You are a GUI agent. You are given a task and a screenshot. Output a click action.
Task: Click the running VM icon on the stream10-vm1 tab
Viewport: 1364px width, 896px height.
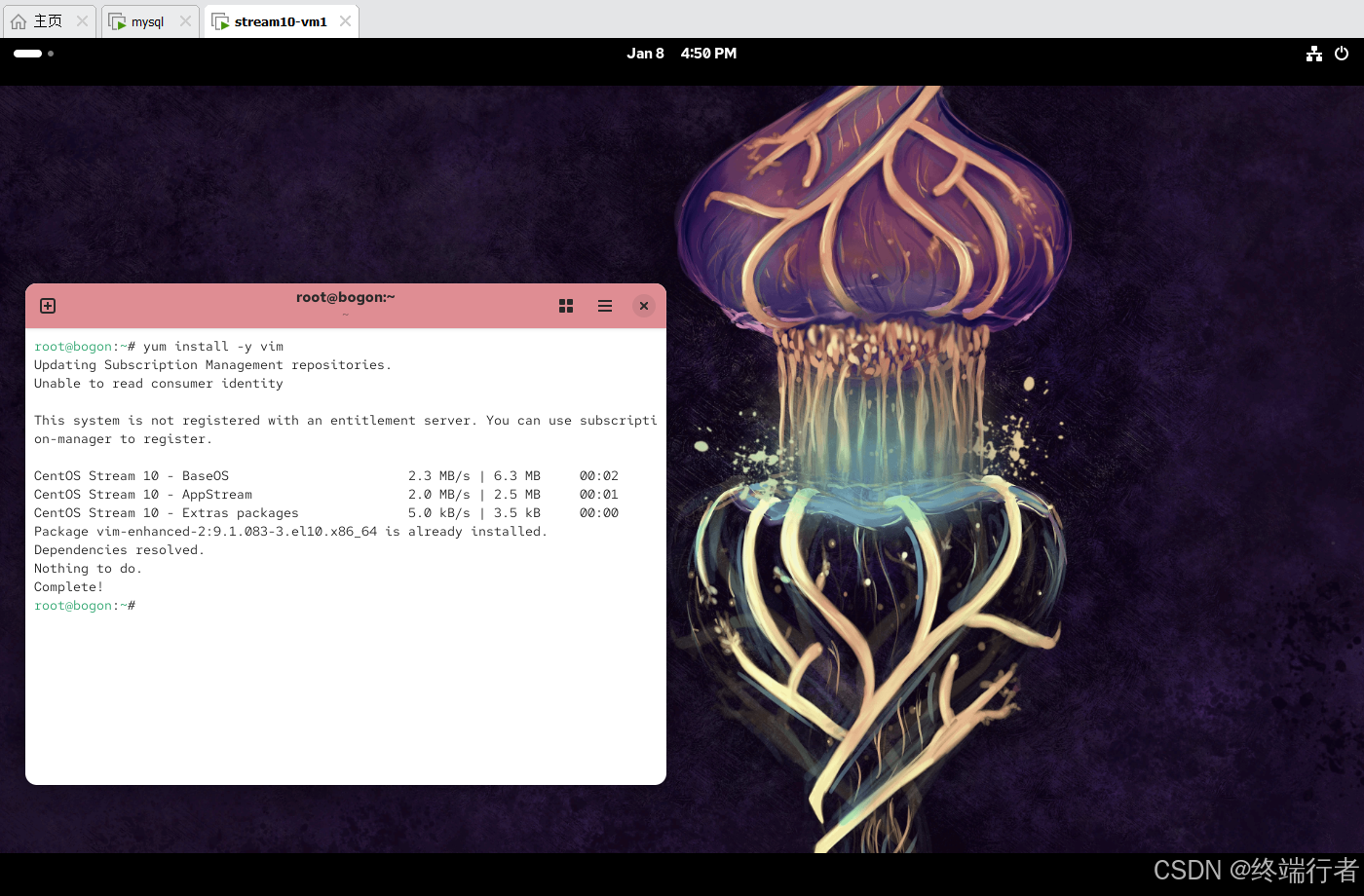point(220,21)
